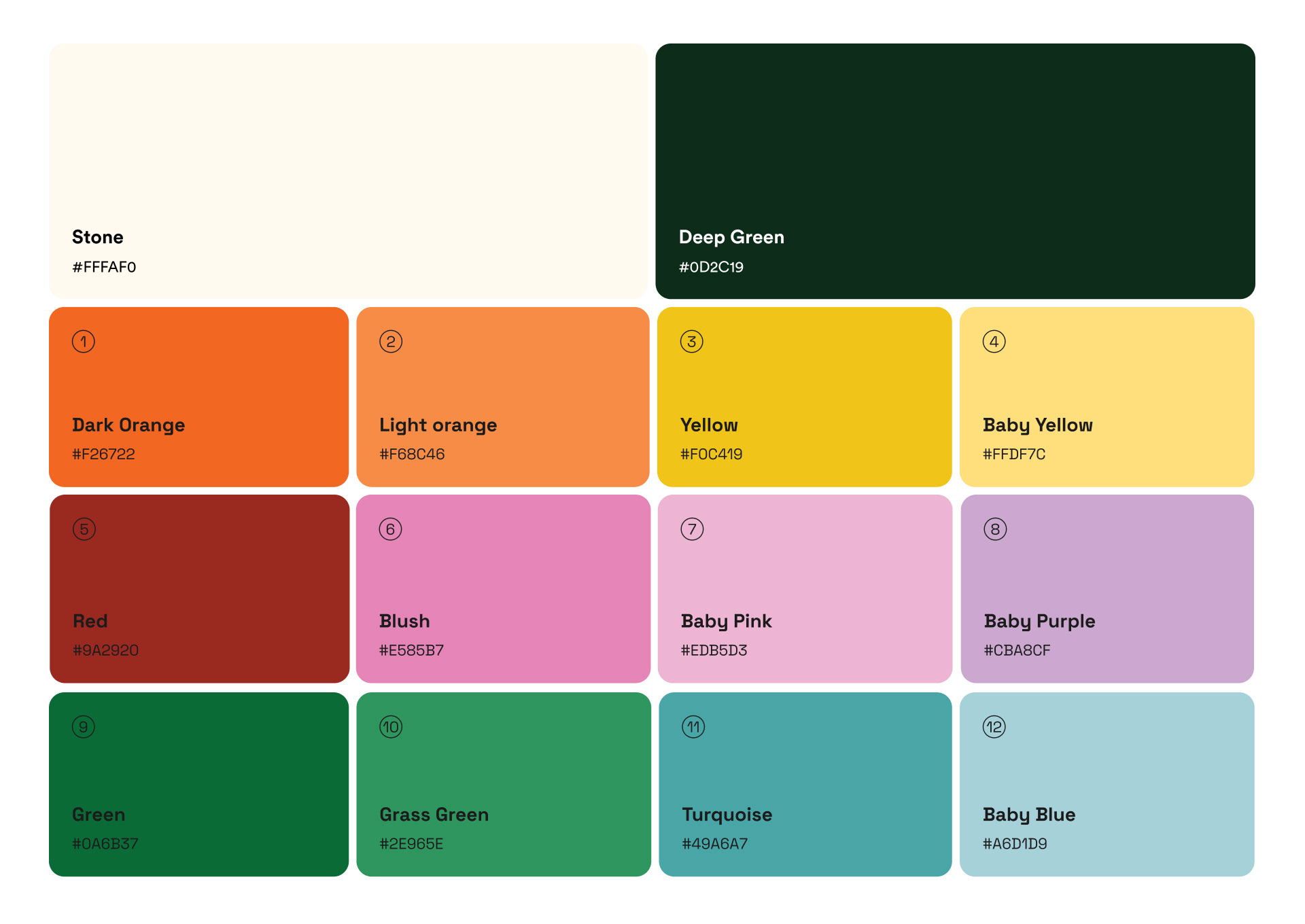The height and width of the screenshot is (924, 1305).
Task: Click the circled number 9 icon
Action: click(84, 727)
